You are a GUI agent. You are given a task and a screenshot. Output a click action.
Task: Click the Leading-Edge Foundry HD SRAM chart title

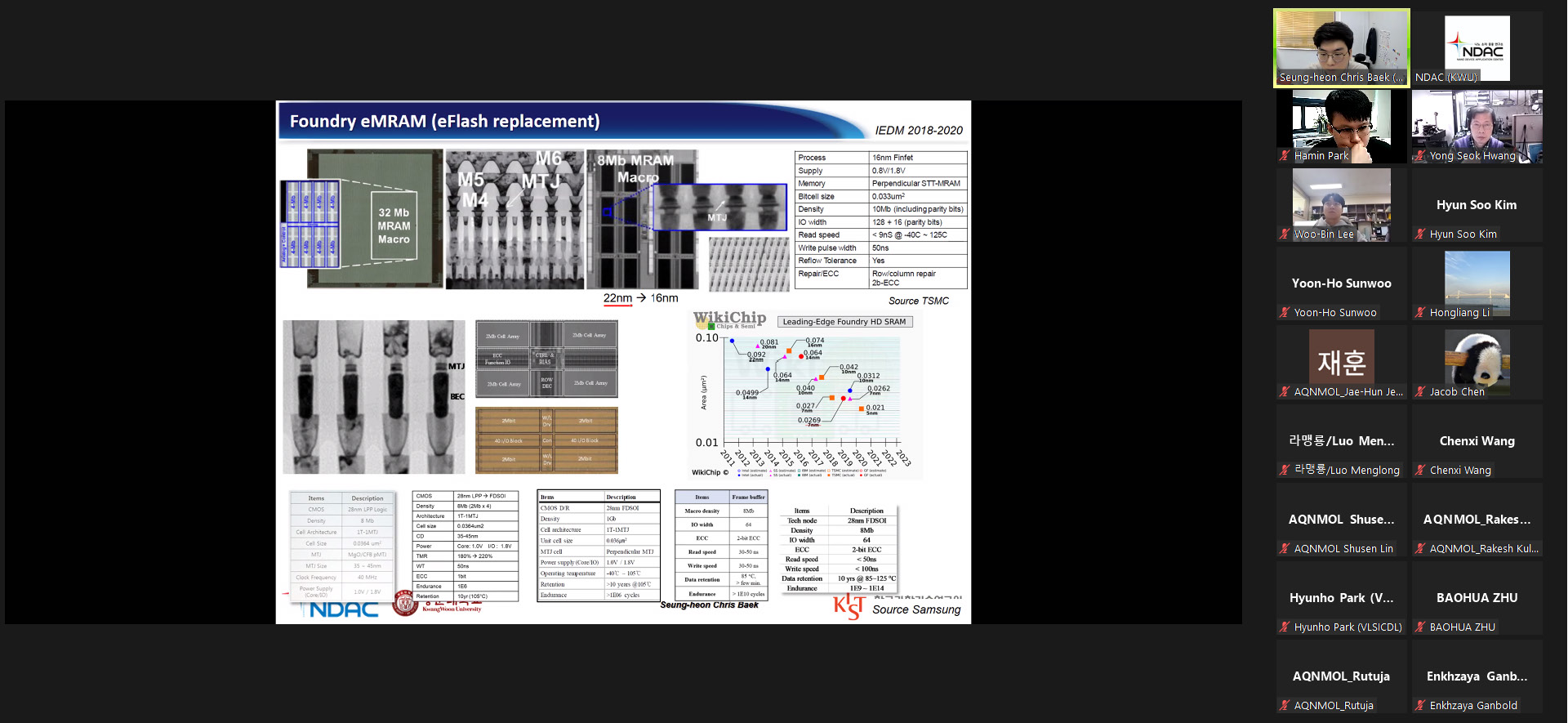(x=844, y=322)
